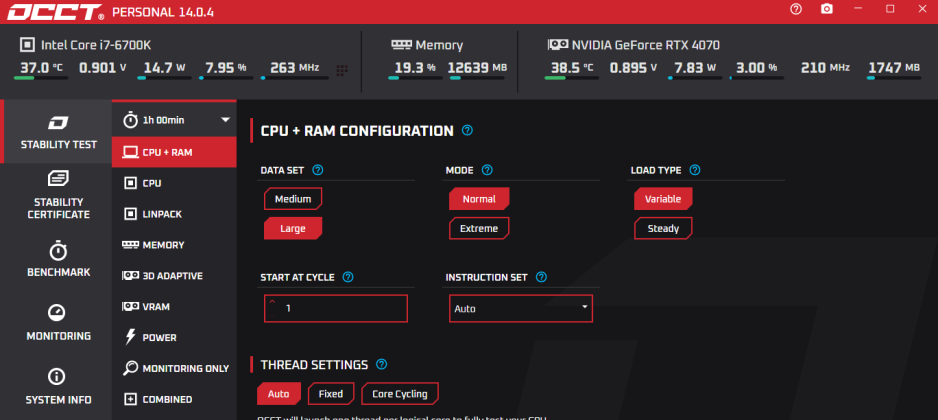Set load type to Variable
This screenshot has width=938, height=420.
663,199
